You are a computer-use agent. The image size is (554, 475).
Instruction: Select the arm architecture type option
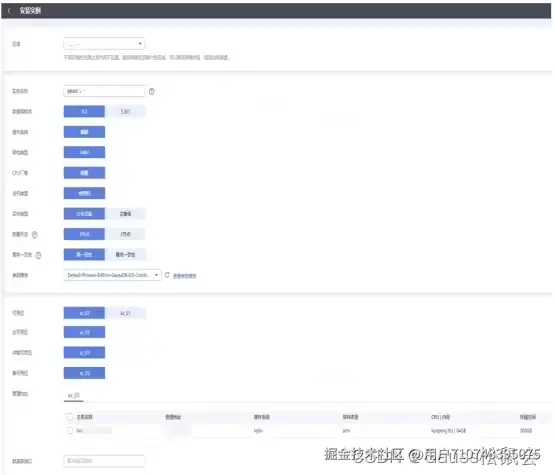tap(84, 152)
